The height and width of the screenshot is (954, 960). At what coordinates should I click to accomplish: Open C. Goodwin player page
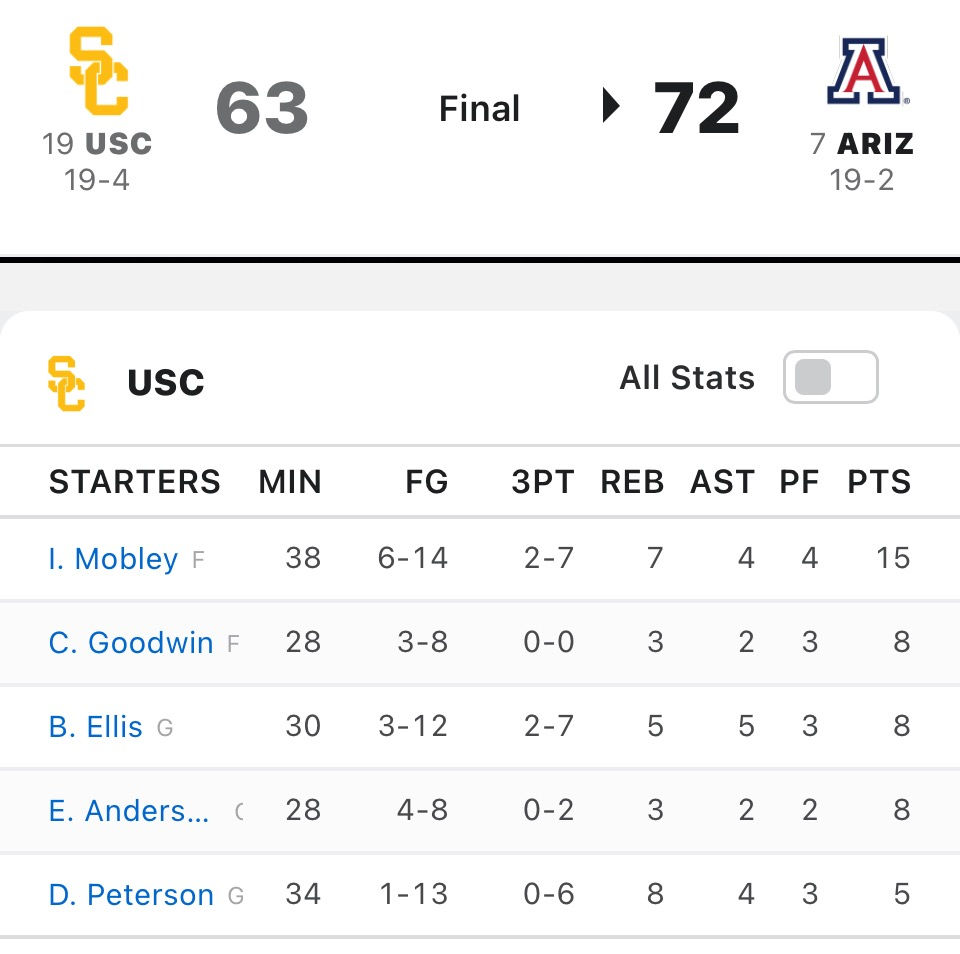pos(130,643)
